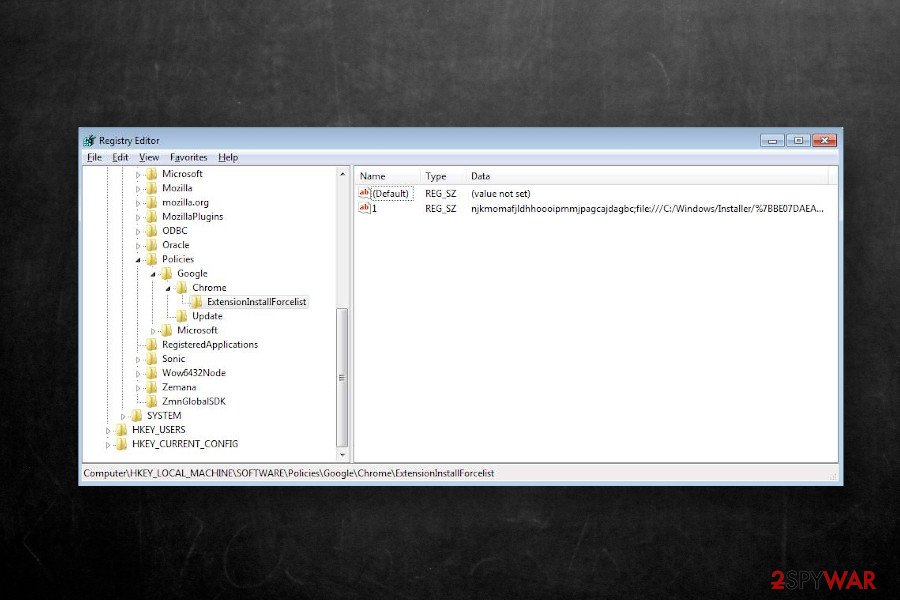This screenshot has height=600, width=900.
Task: Click the MozillaPlugins folder icon
Action: 152,216
